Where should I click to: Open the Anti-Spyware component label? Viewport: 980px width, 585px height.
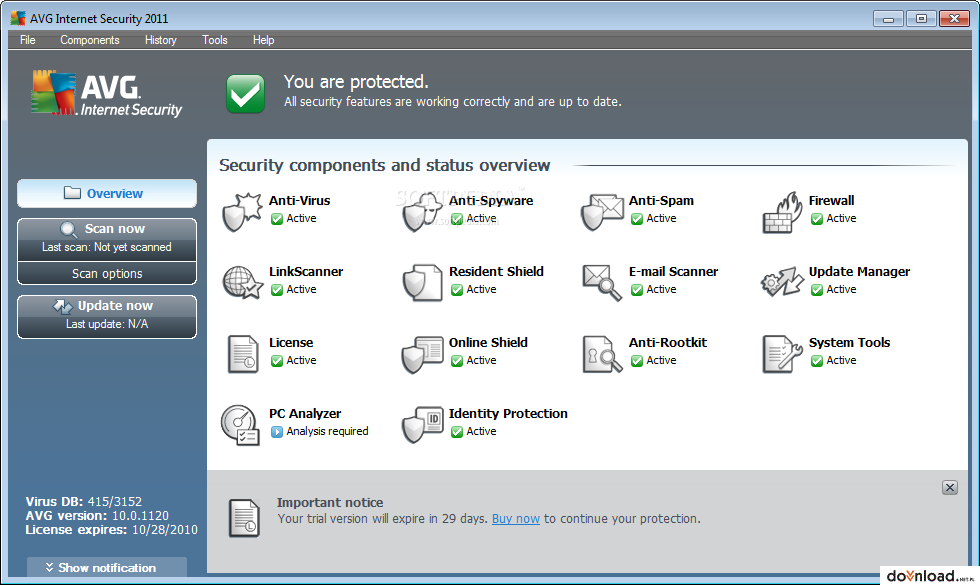(x=491, y=201)
